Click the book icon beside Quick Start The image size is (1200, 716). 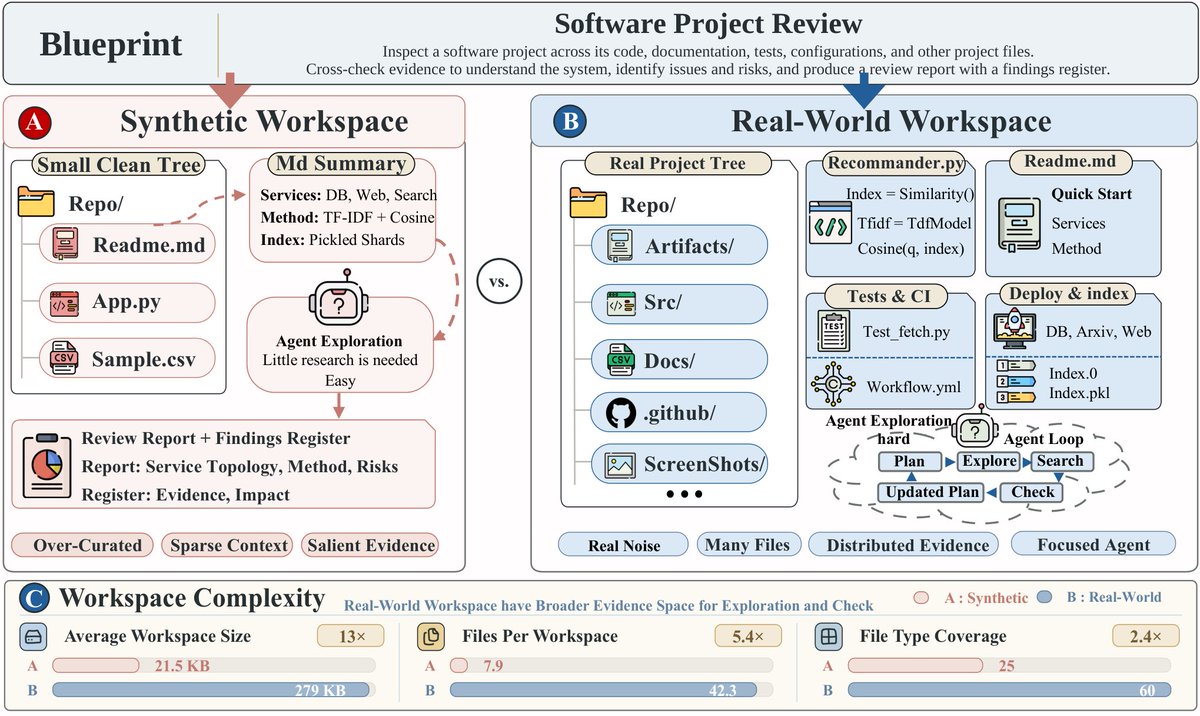(1019, 222)
